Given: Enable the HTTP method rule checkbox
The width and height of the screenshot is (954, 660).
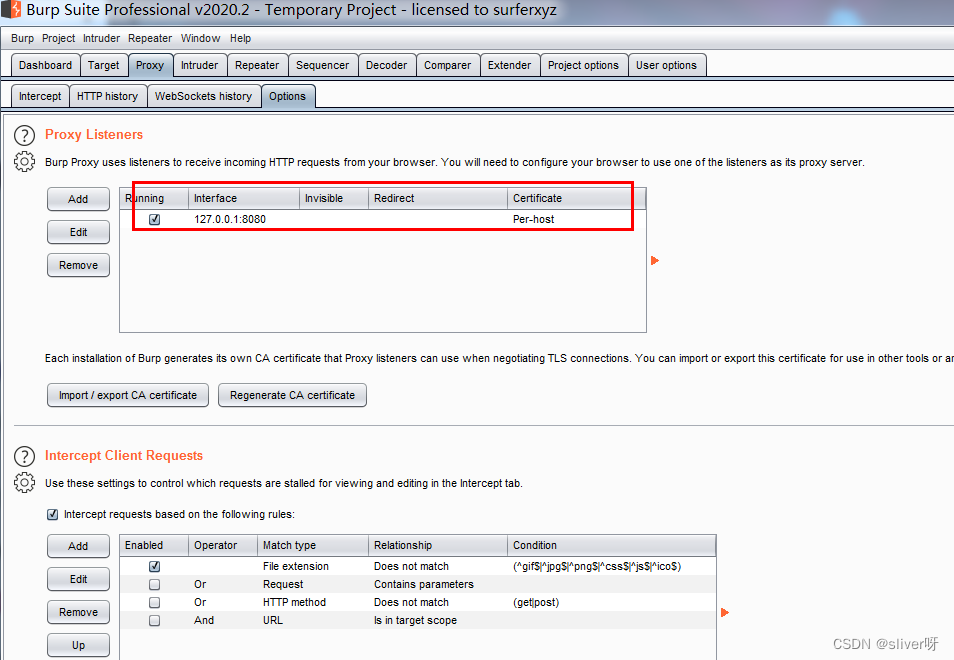Looking at the screenshot, I should point(155,602).
